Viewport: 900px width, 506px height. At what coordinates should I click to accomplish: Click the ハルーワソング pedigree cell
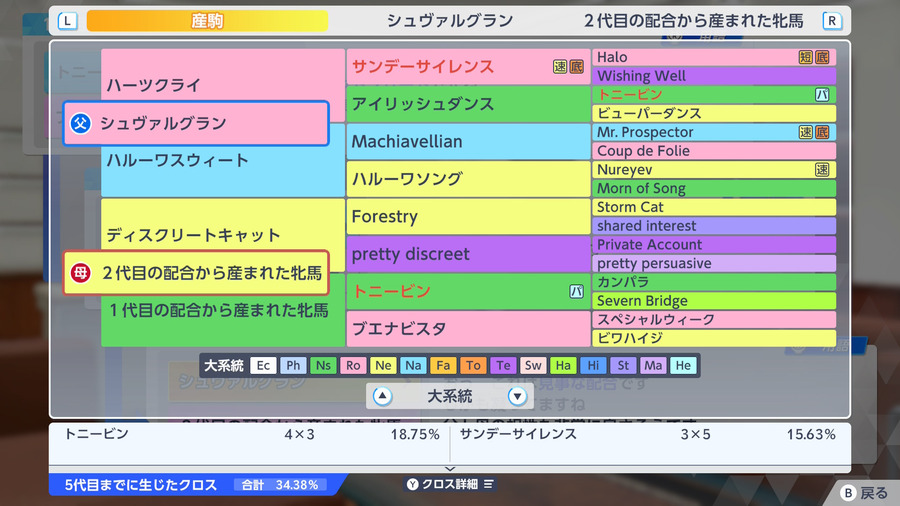click(x=468, y=179)
